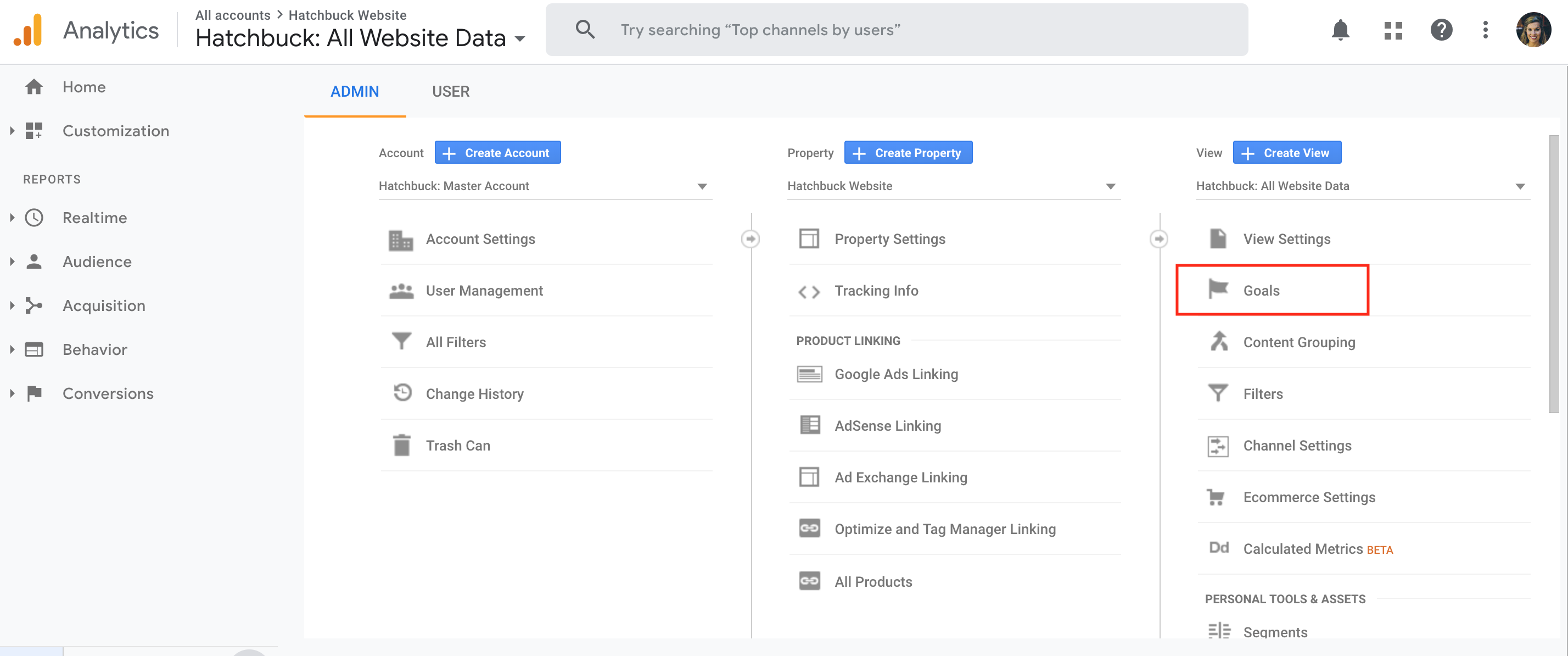Click the Goals flag icon
Screen dimensions: 1568x656
[x=1218, y=288]
